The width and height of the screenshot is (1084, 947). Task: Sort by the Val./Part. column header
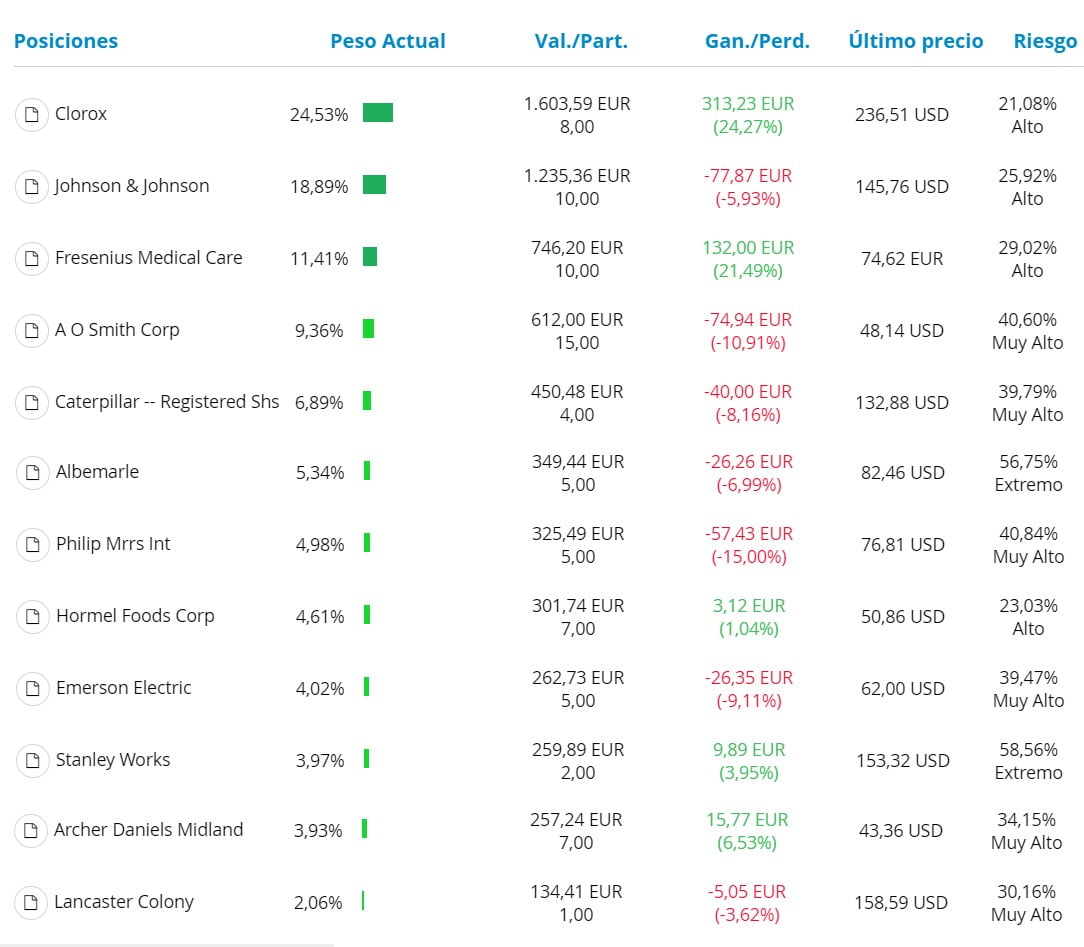[x=581, y=41]
